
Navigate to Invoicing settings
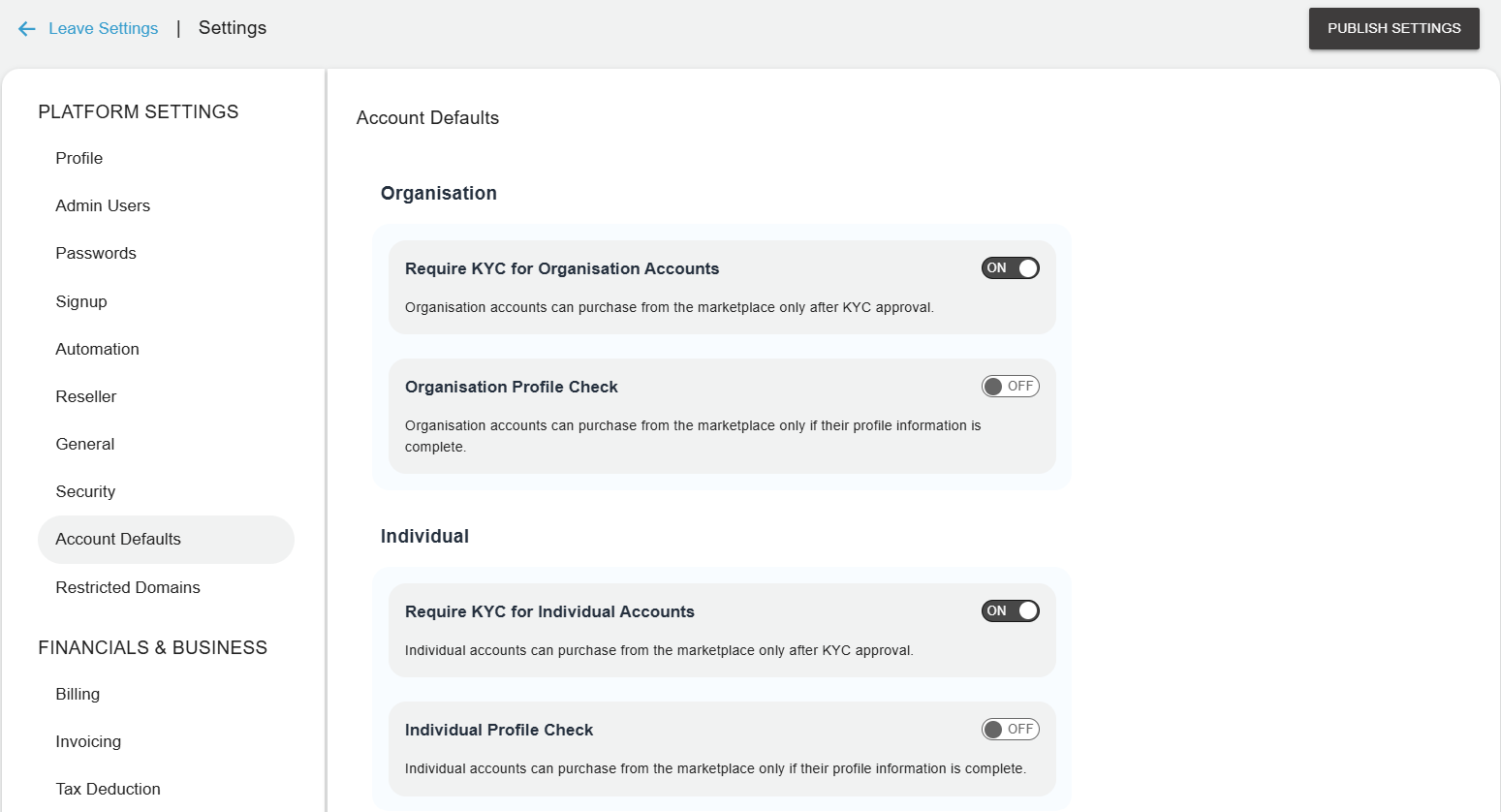(88, 741)
